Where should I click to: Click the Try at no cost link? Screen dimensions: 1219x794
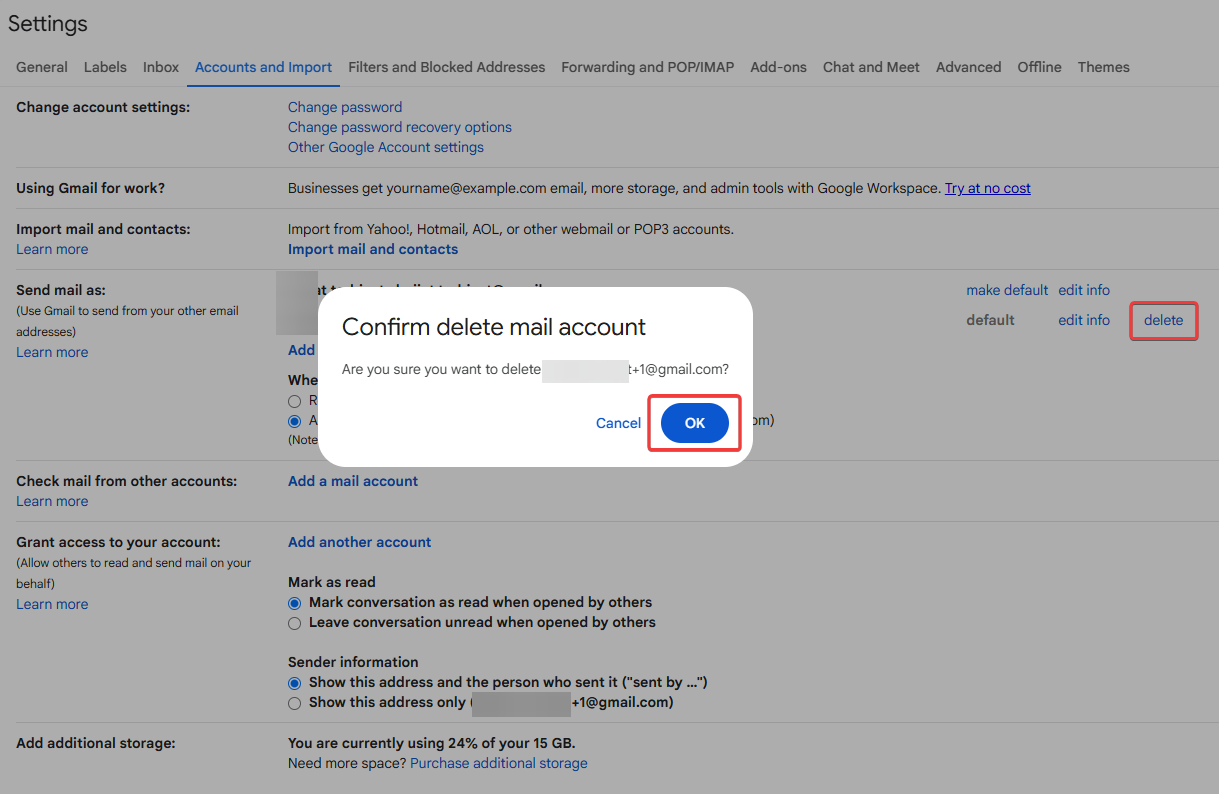pos(987,188)
